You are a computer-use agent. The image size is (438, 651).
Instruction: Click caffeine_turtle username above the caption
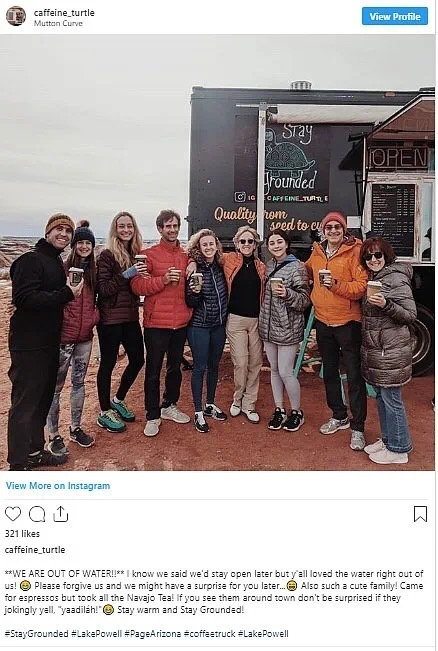pos(35,550)
